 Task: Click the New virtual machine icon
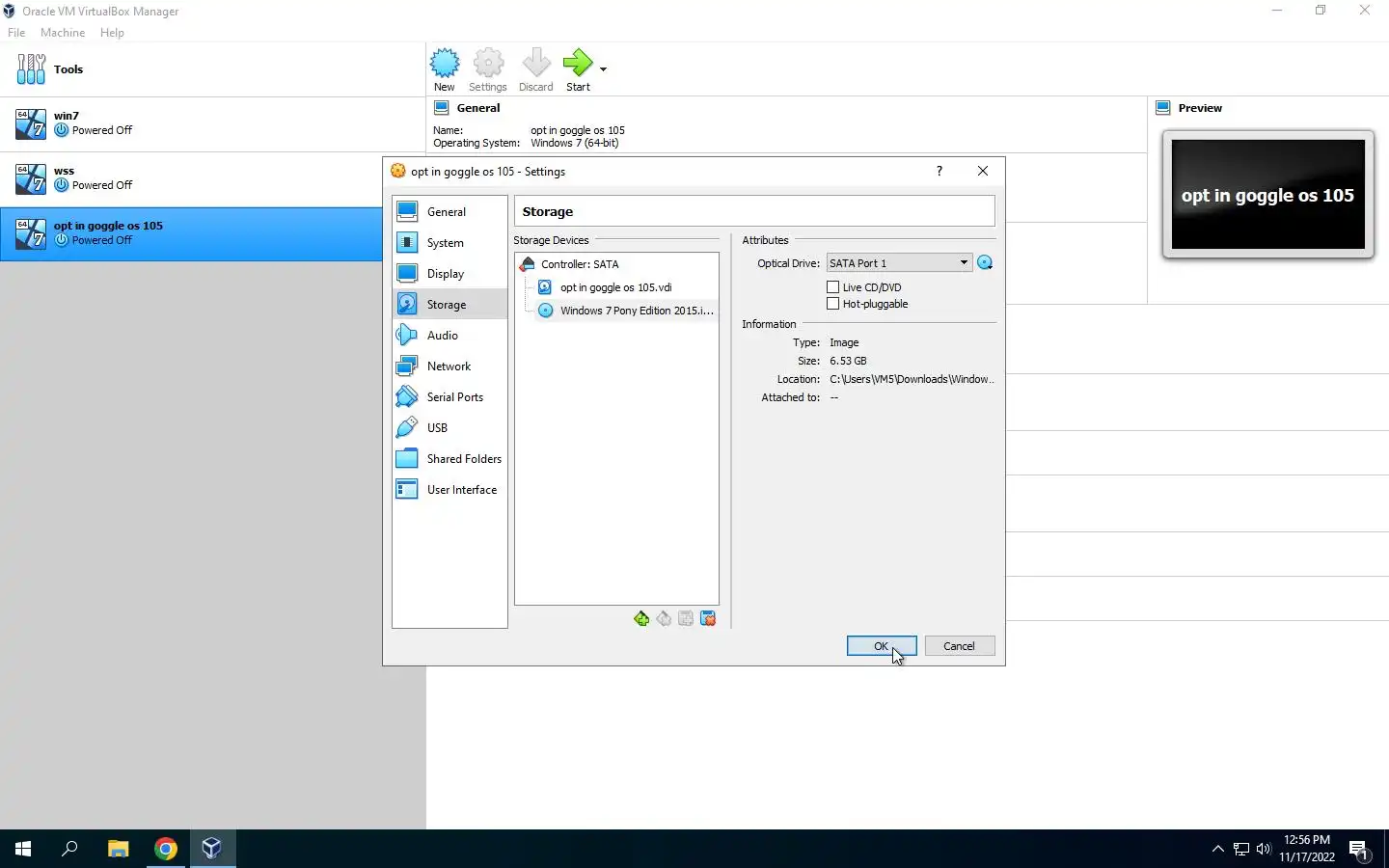coord(444,69)
